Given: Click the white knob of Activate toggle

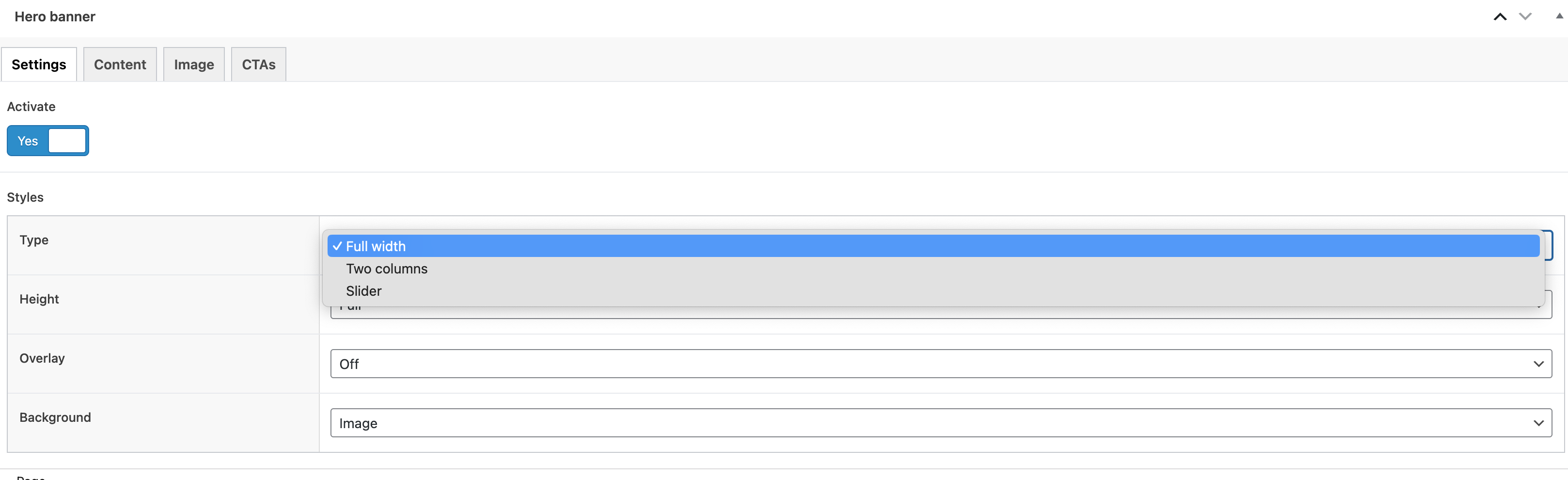Looking at the screenshot, I should tap(67, 141).
